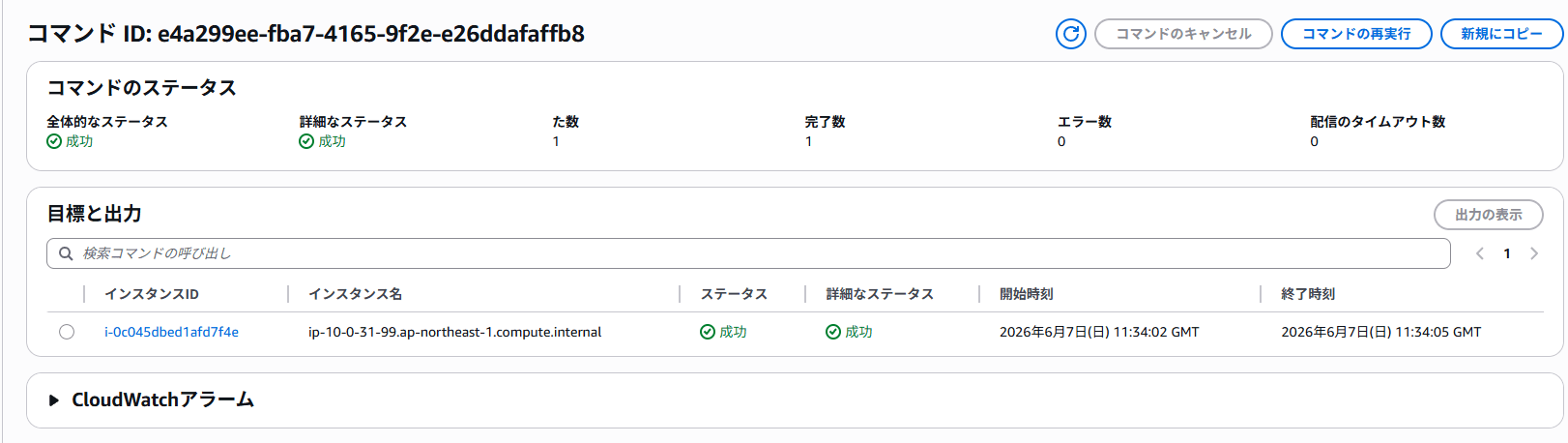The image size is (1568, 443).
Task: Go to previous page arrow
Action: [1479, 253]
